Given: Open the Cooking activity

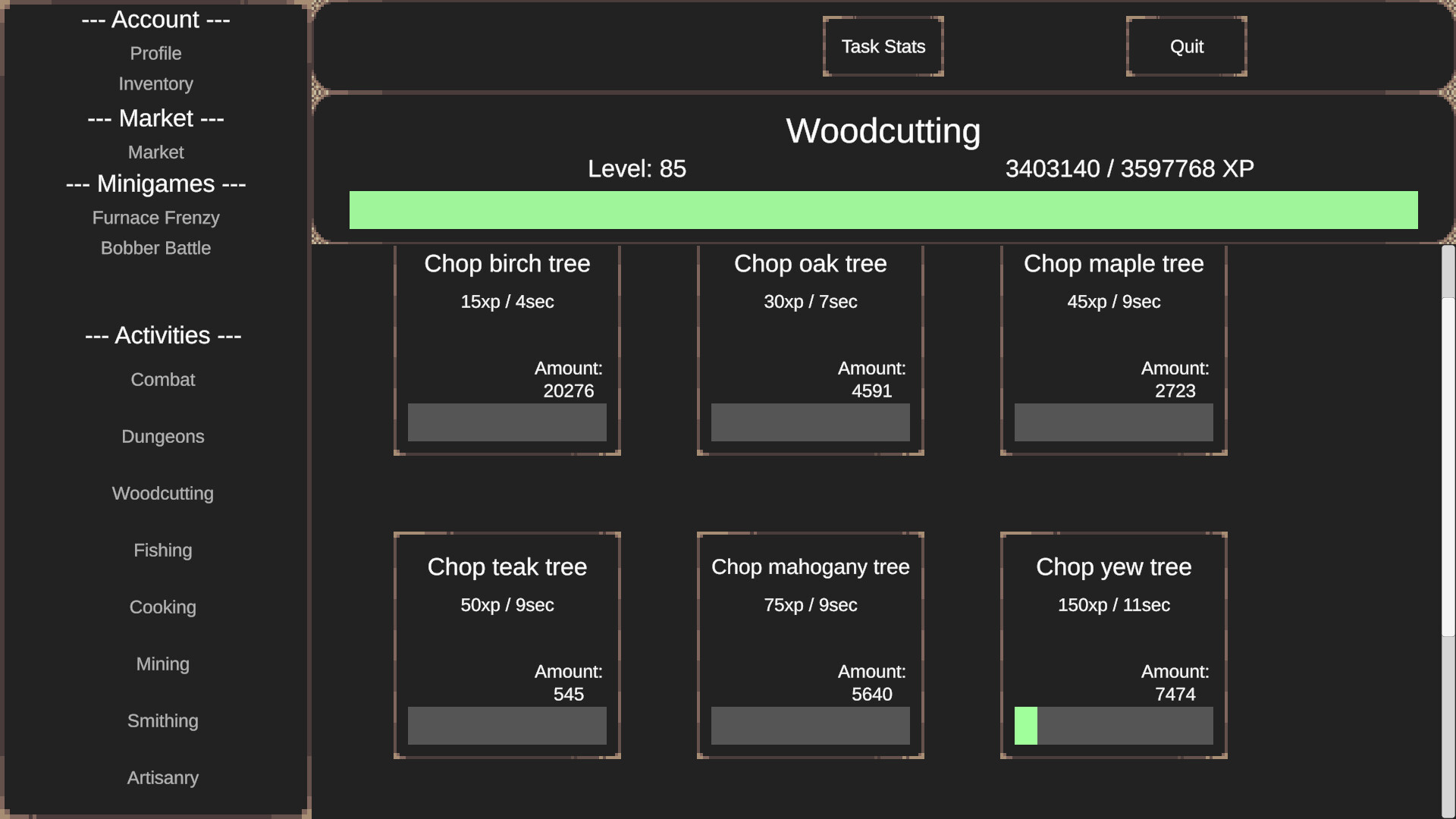Looking at the screenshot, I should [x=162, y=607].
